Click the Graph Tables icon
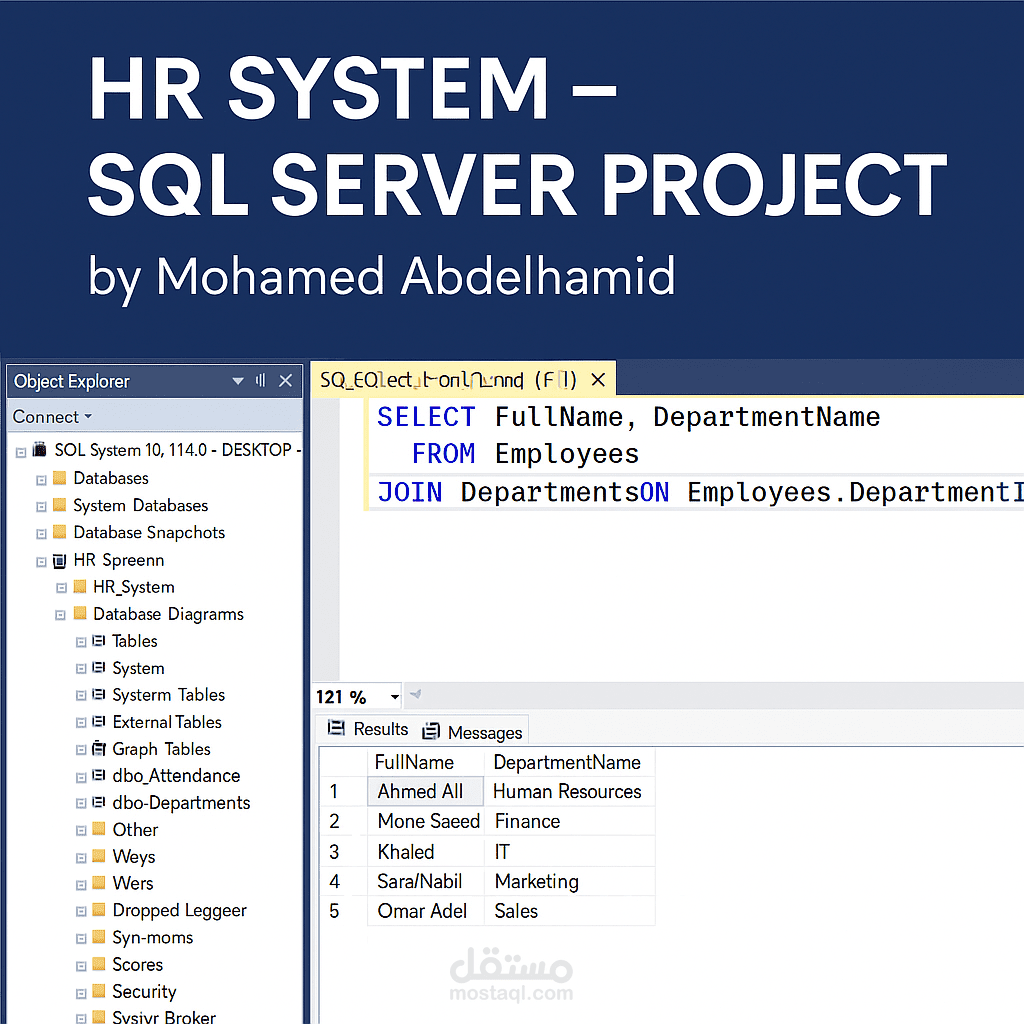 99,748
